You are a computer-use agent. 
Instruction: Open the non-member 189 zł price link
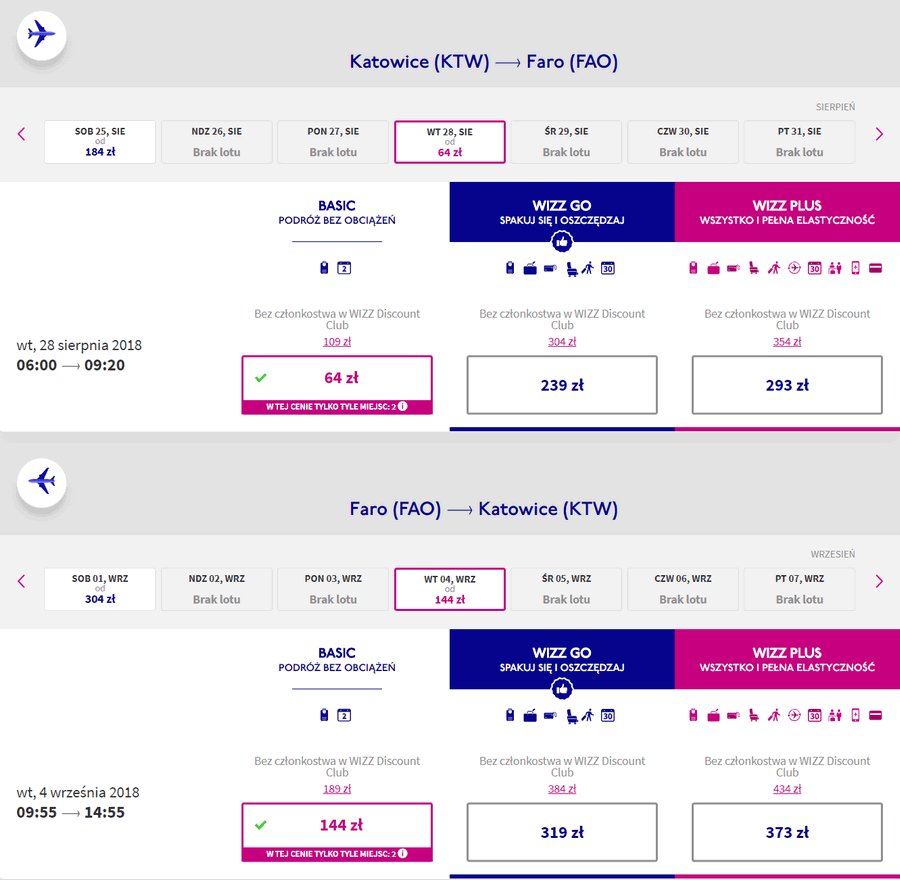pyautogui.click(x=337, y=789)
